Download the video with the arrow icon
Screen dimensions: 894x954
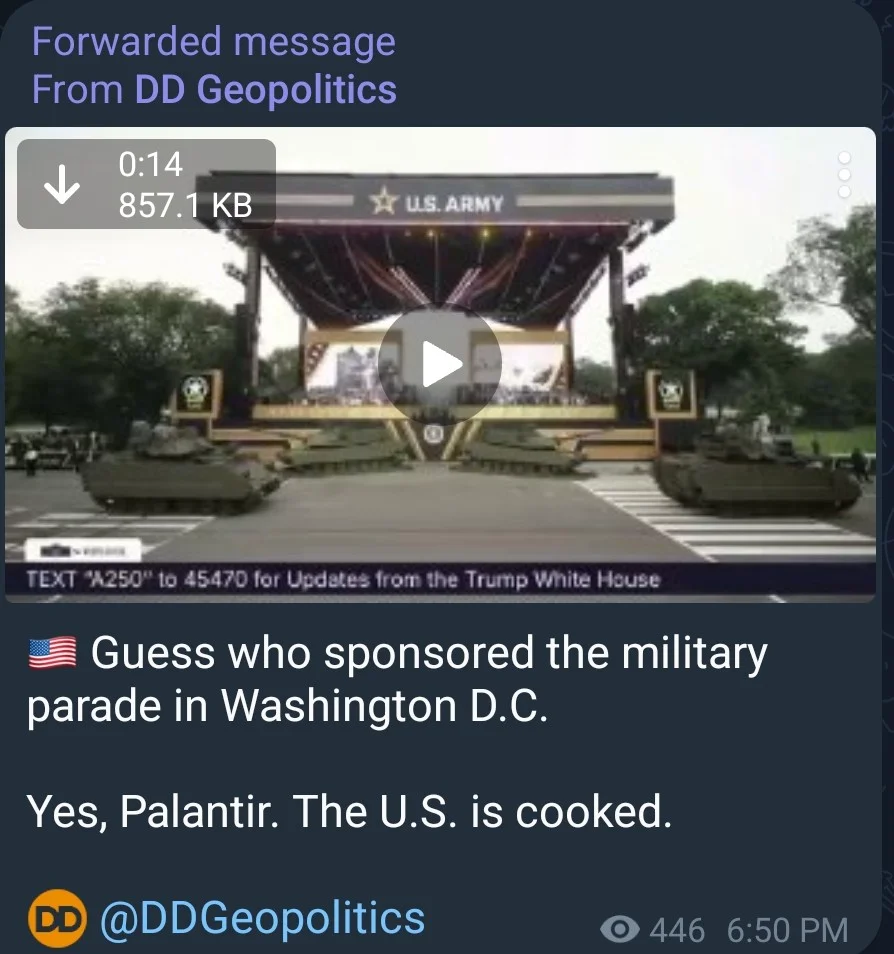coord(62,184)
